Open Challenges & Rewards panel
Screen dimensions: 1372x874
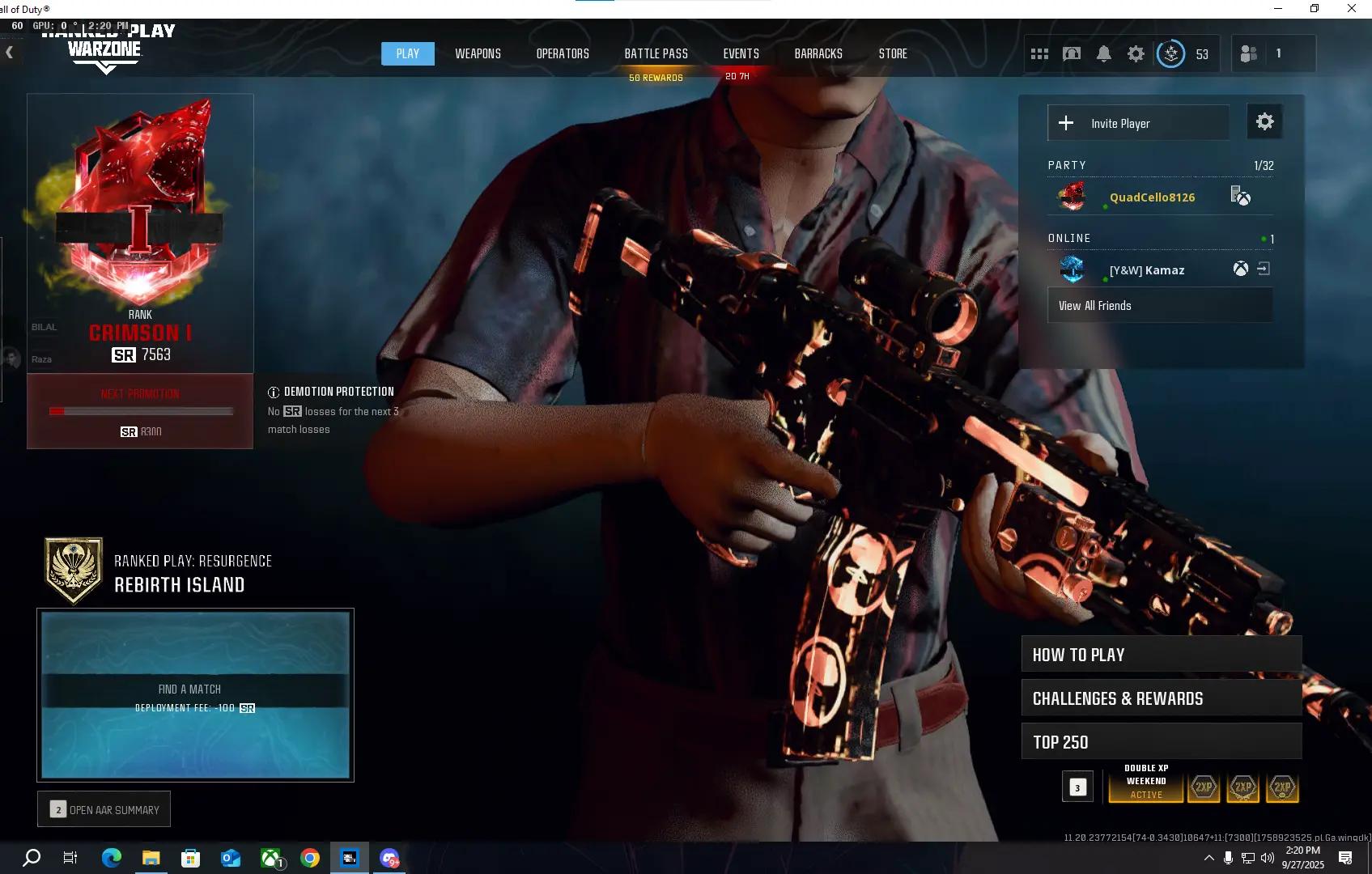[x=1161, y=698]
